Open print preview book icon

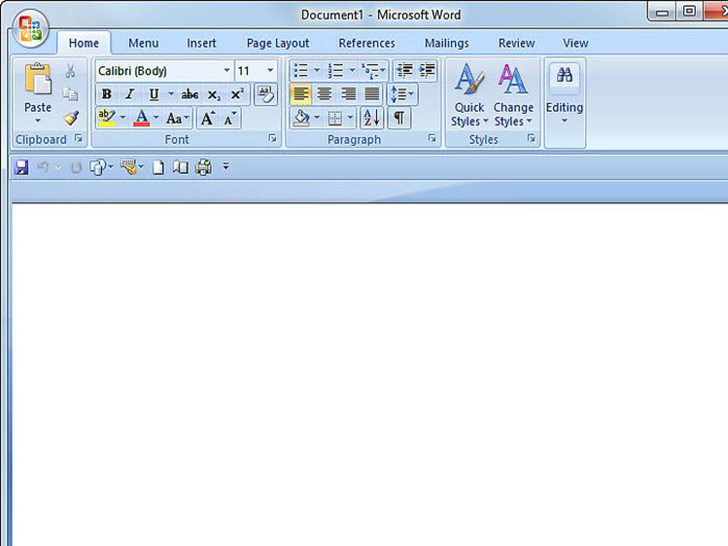click(180, 167)
